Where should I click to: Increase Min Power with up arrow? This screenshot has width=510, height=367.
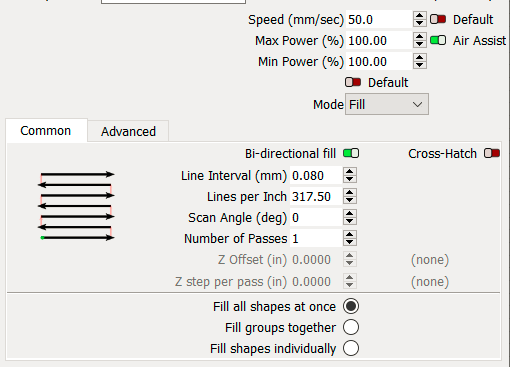(x=420, y=57)
